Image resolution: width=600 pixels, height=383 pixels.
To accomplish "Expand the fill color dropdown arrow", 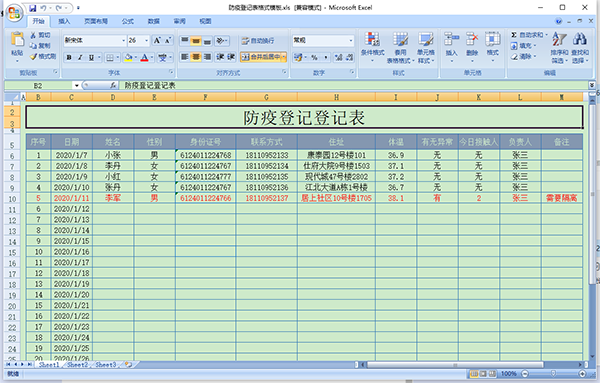I will 135,57.
